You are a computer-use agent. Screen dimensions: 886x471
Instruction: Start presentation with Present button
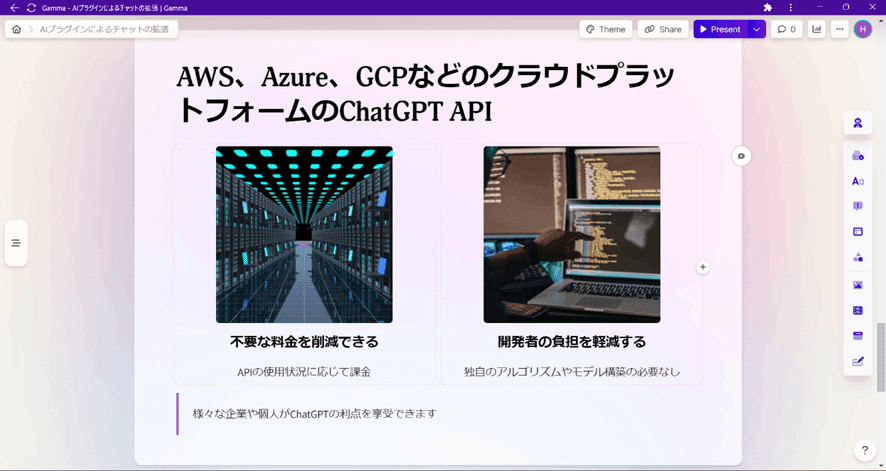click(x=720, y=29)
